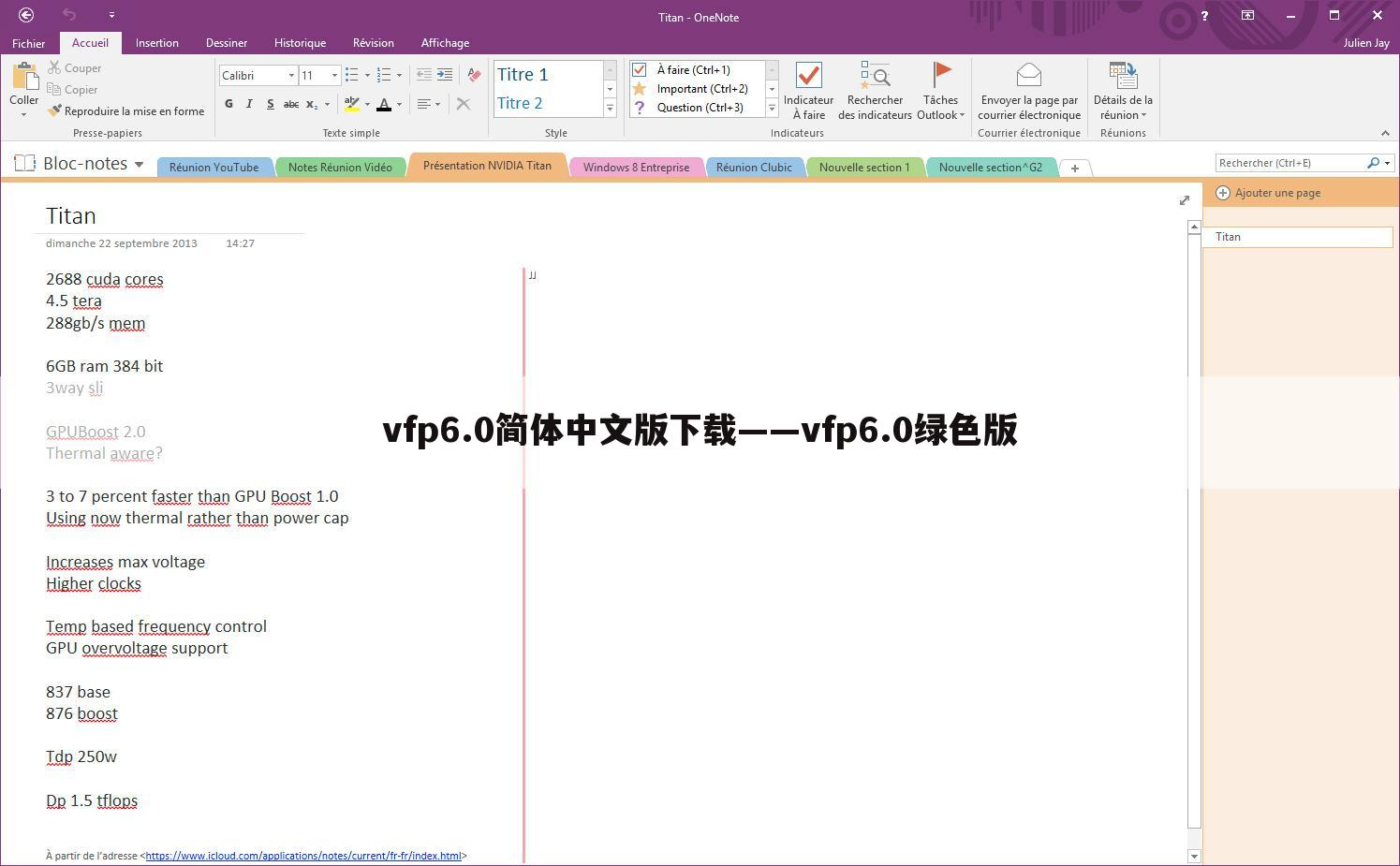The image size is (1400, 866).
Task: Apply Titre 2 style
Action: pyautogui.click(x=520, y=103)
